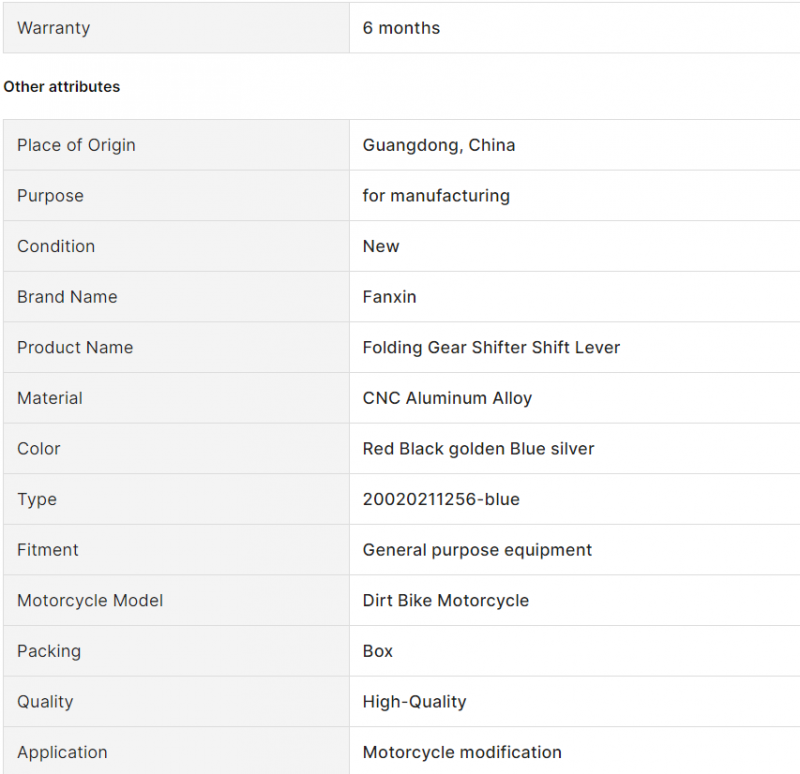Click the Product Name label cell
800x774 pixels.
point(176,347)
